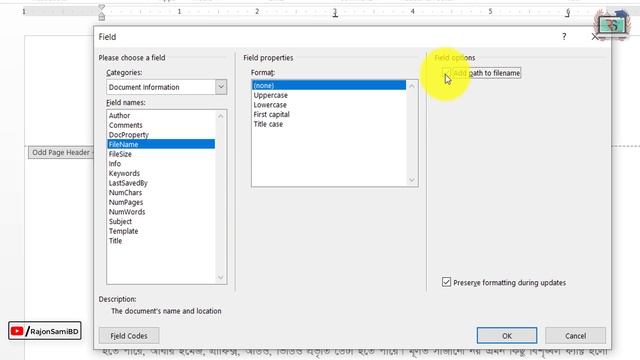
Task: Select Title case format
Action: pos(329,124)
